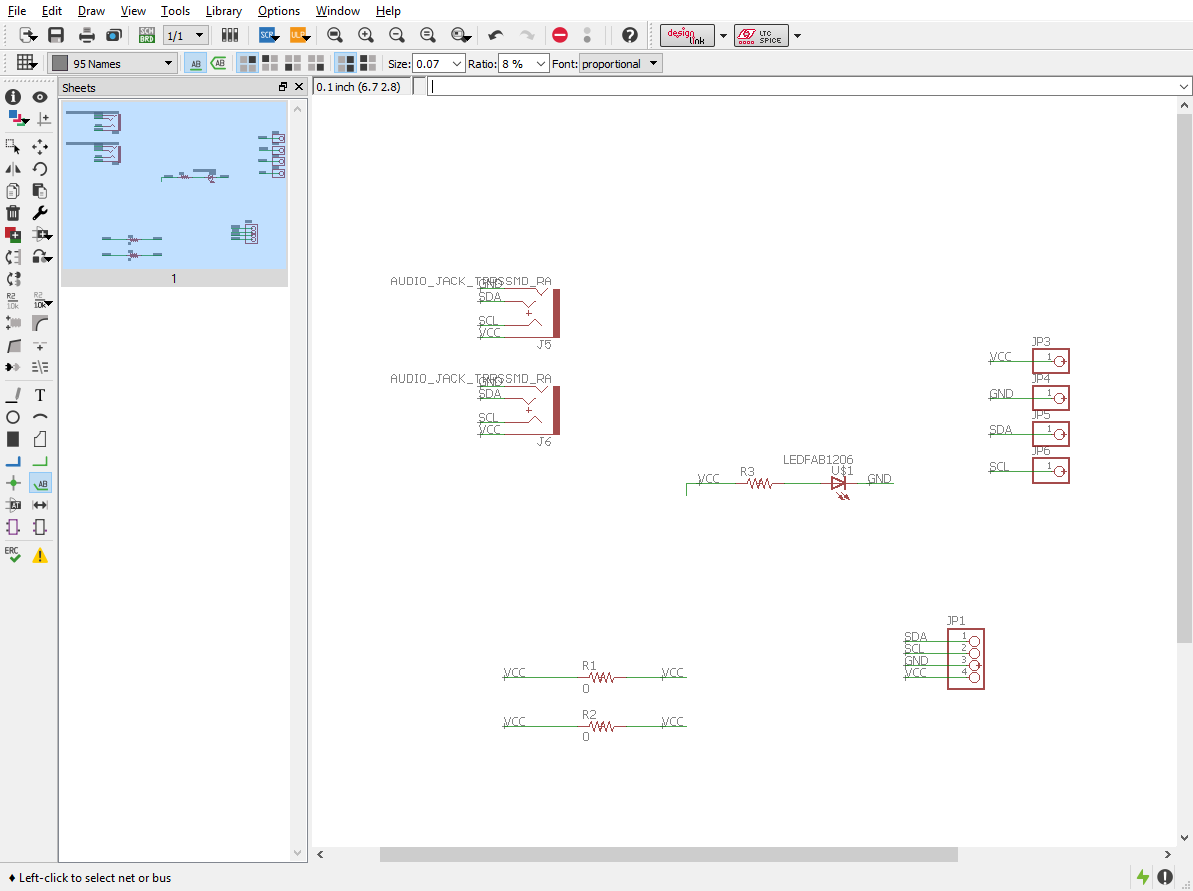Image resolution: width=1193 pixels, height=891 pixels.
Task: Open the Tools menu
Action: (175, 11)
